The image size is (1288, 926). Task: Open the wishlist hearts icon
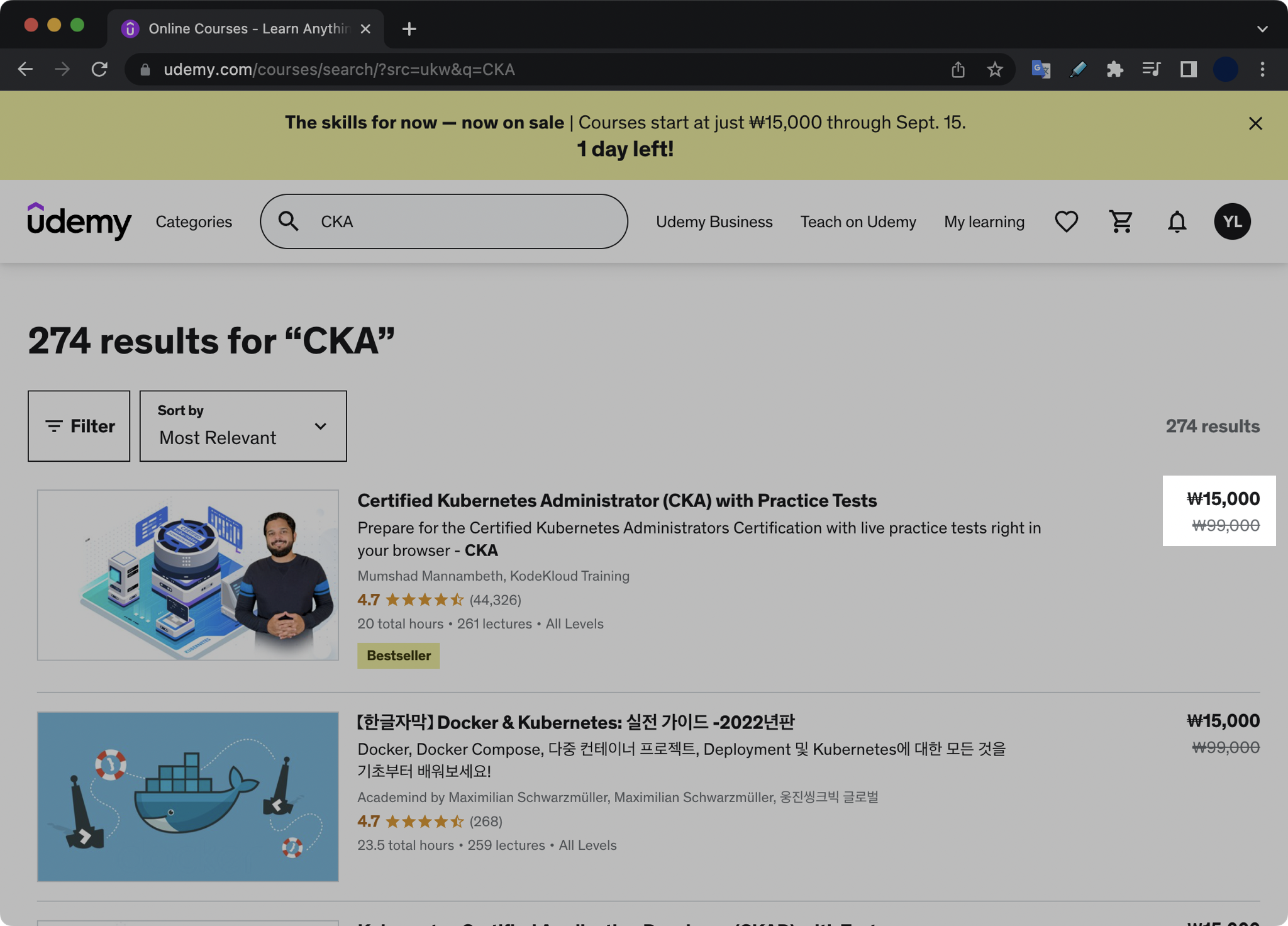click(1066, 221)
